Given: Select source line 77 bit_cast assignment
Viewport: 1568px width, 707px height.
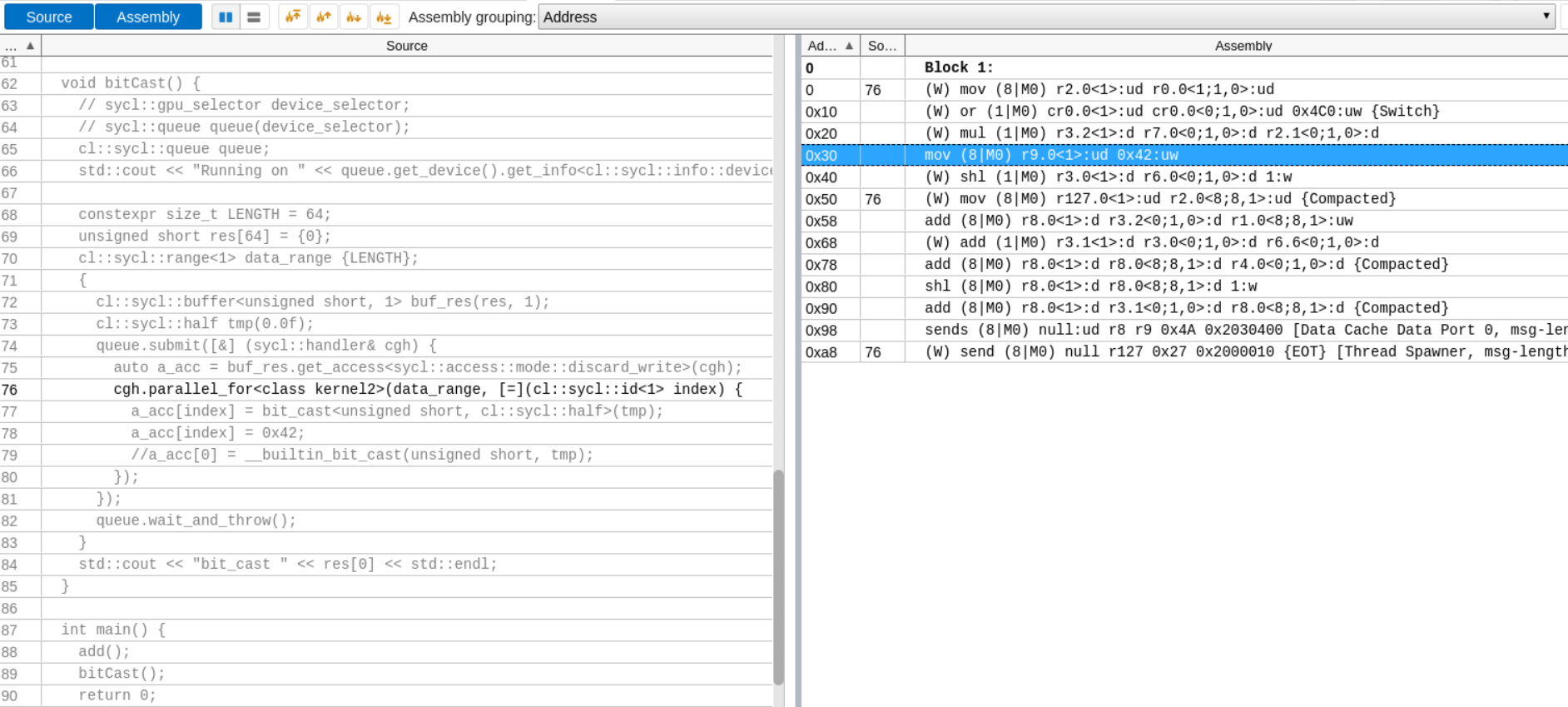Looking at the screenshot, I should tap(386, 411).
